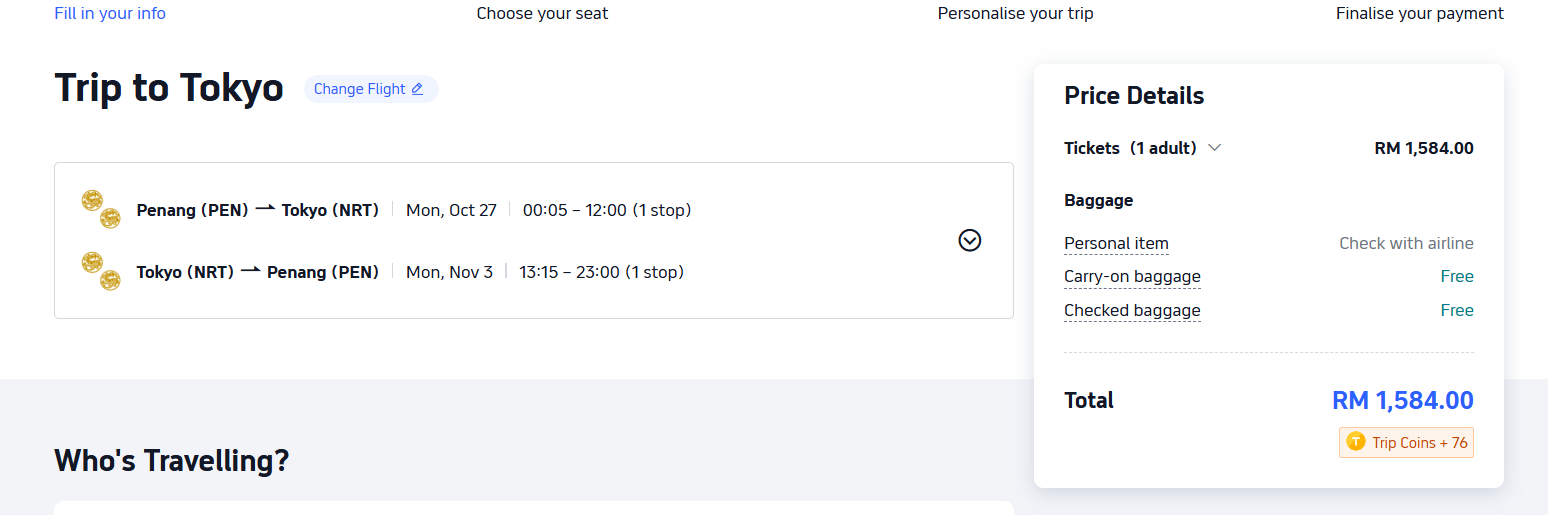1548x515 pixels.
Task: Click the Trip to Tokyo title
Action: 169,88
